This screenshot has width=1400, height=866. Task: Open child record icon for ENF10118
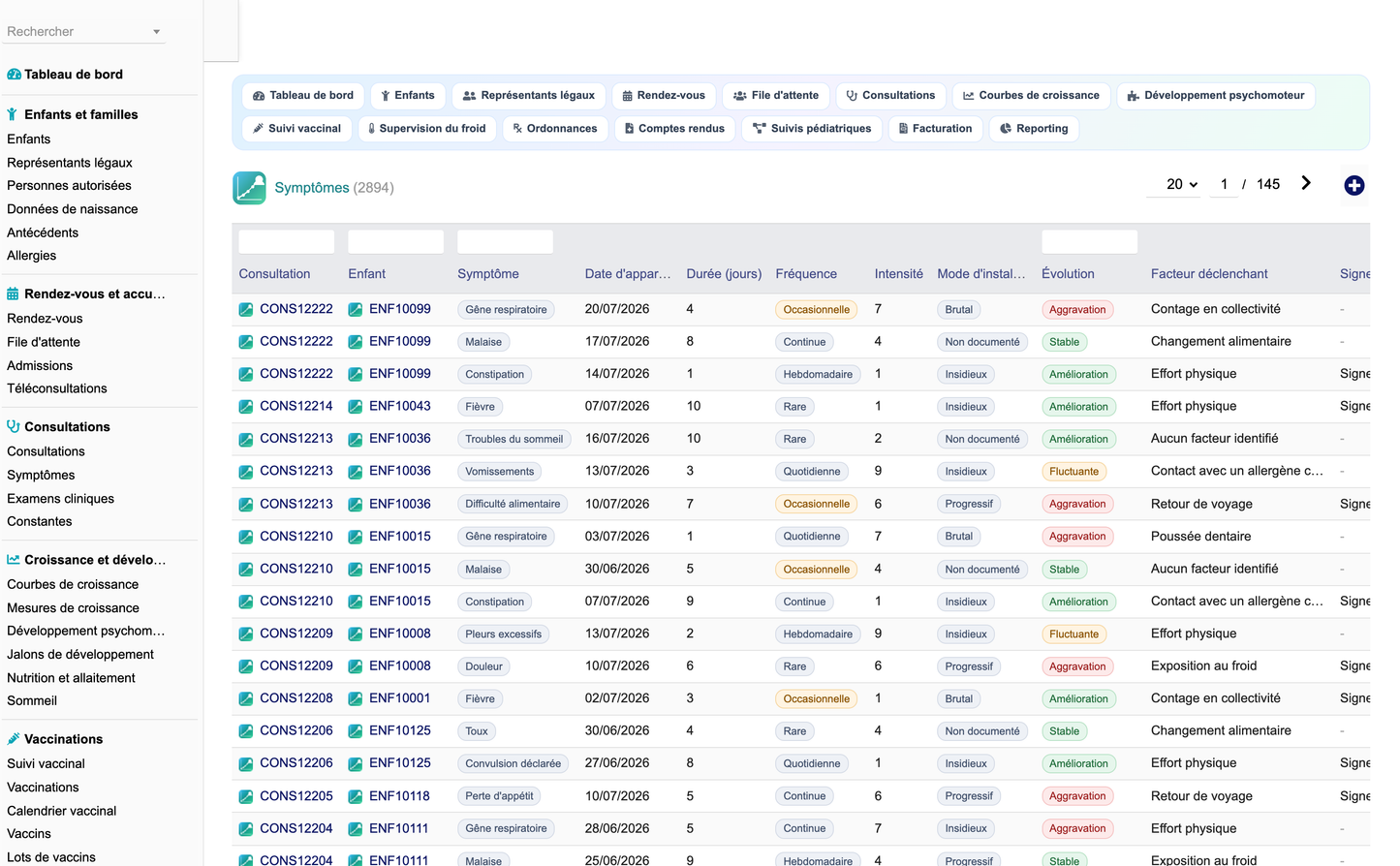(356, 796)
